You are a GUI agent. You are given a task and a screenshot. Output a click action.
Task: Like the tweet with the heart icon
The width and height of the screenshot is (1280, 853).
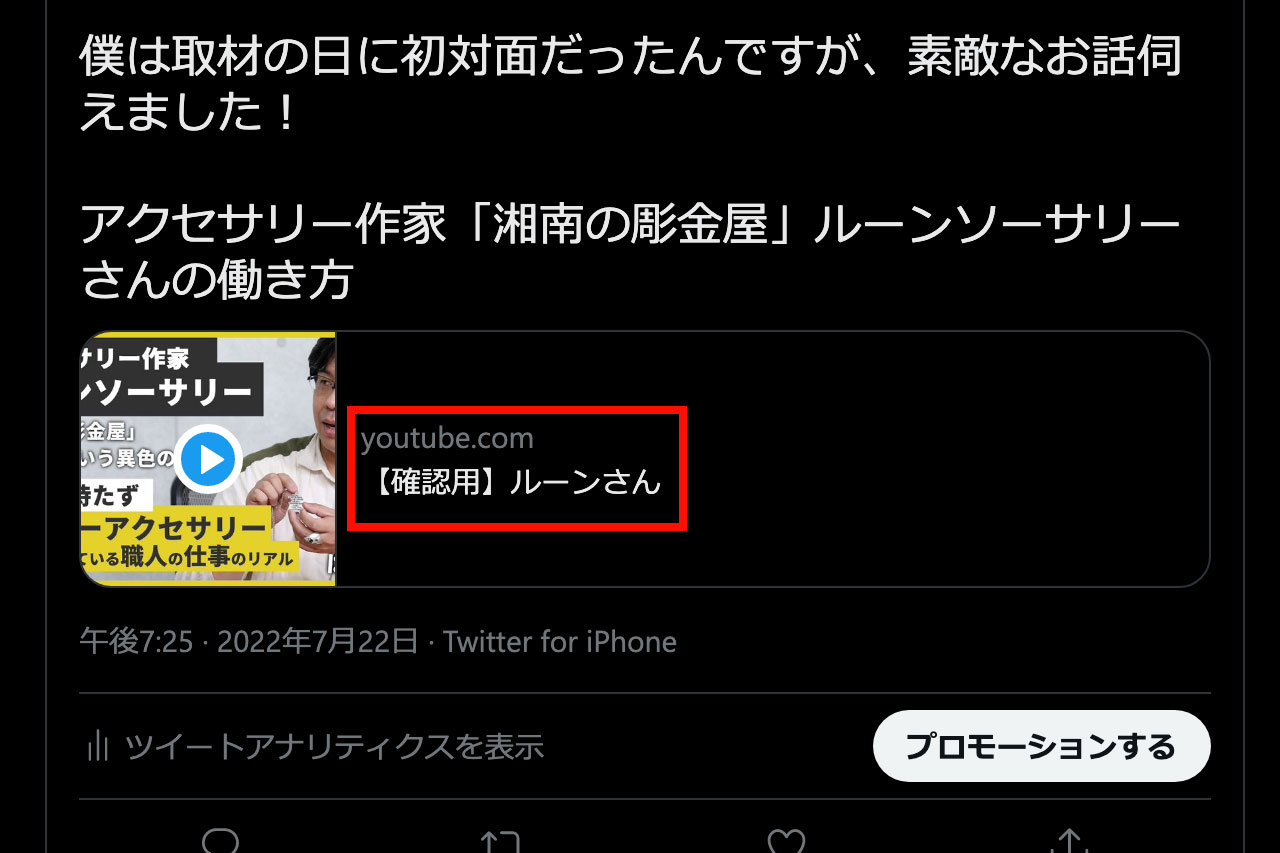click(787, 841)
